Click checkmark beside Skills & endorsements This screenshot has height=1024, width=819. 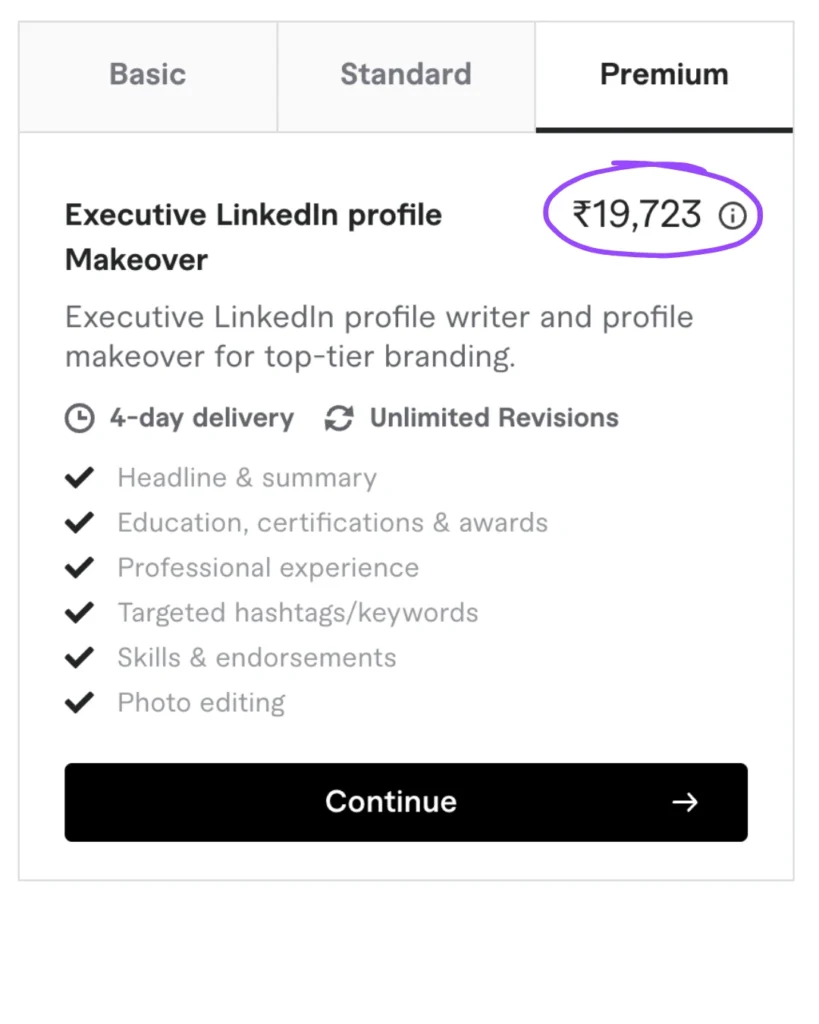tap(79, 658)
